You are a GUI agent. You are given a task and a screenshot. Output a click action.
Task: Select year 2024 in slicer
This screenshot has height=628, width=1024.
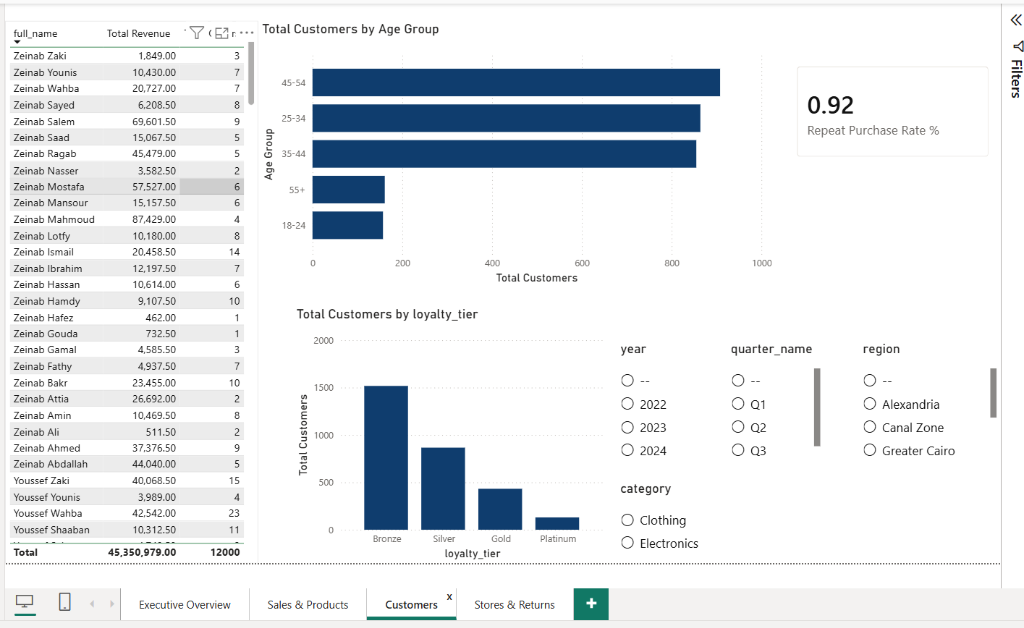628,450
